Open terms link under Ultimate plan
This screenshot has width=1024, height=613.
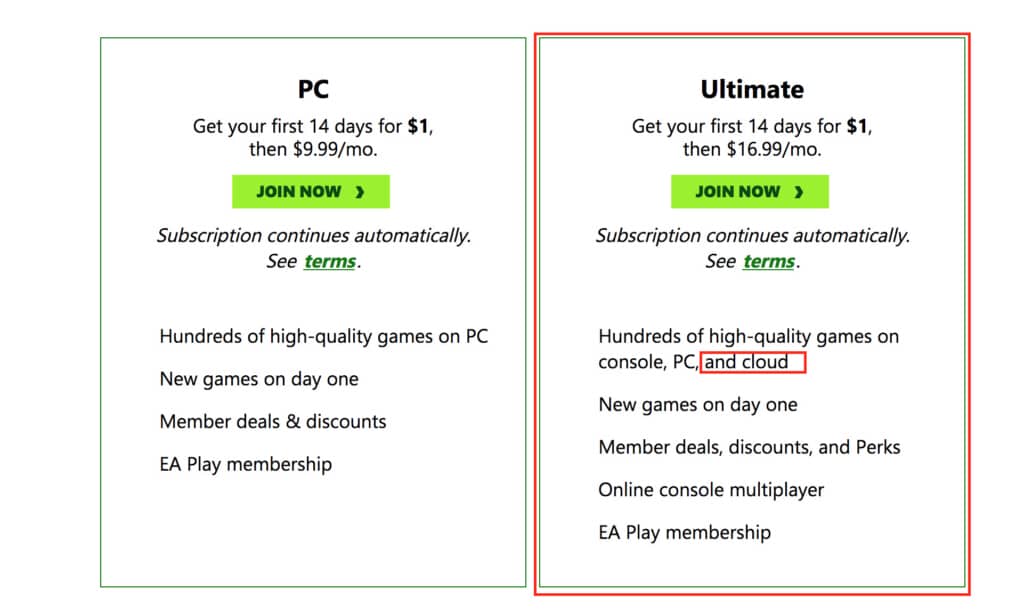769,261
